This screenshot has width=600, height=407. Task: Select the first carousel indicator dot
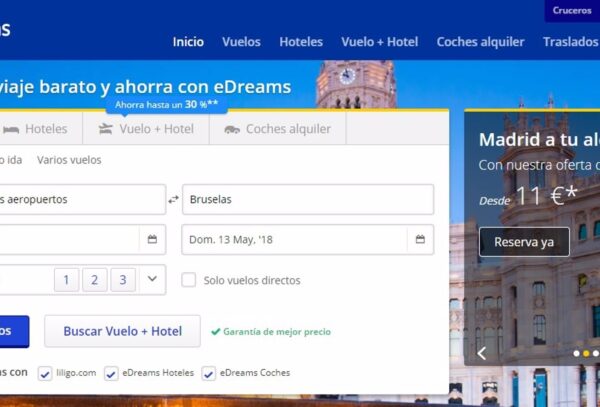pyautogui.click(x=576, y=353)
